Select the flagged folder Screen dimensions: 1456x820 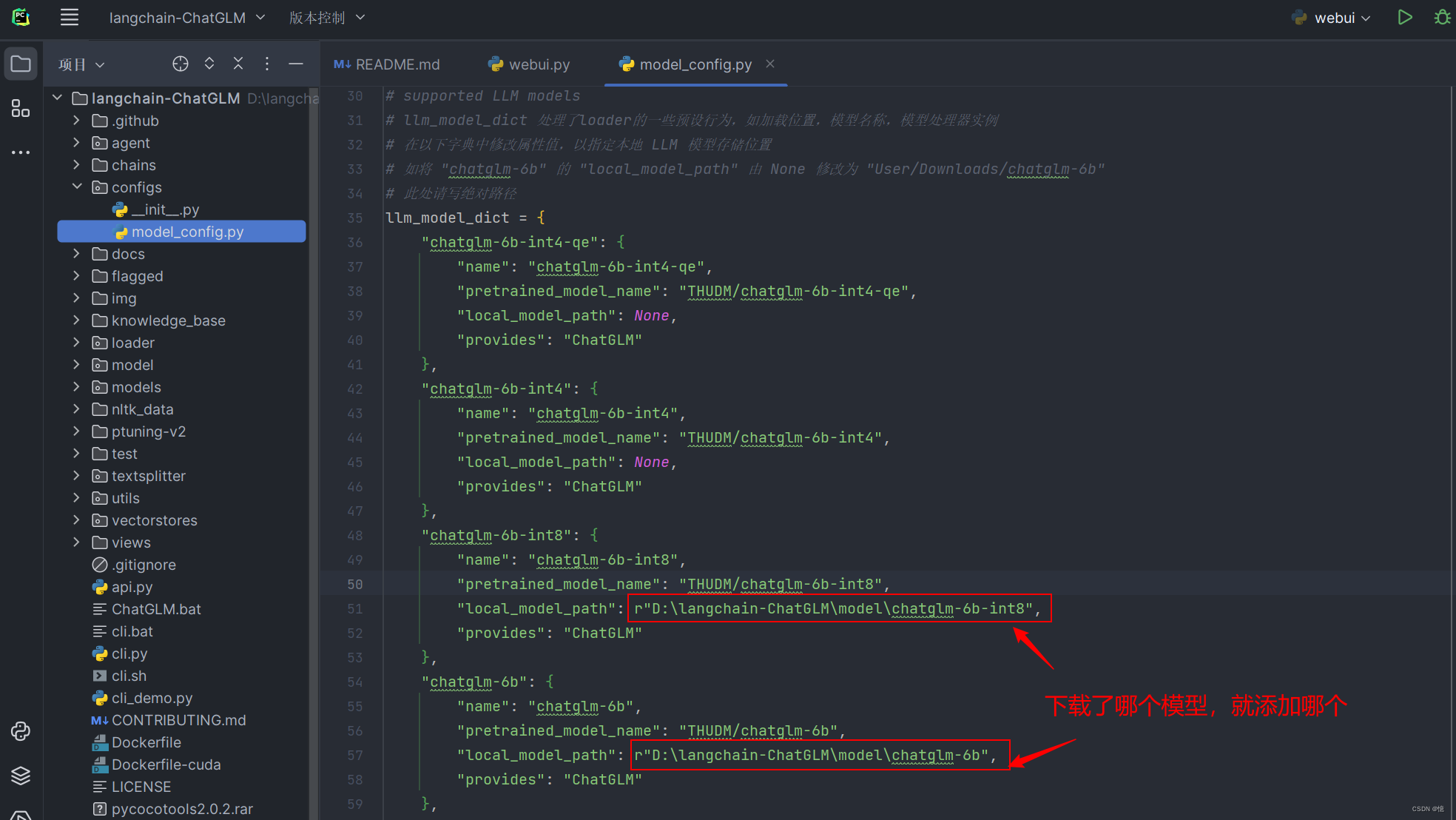pyautogui.click(x=128, y=276)
